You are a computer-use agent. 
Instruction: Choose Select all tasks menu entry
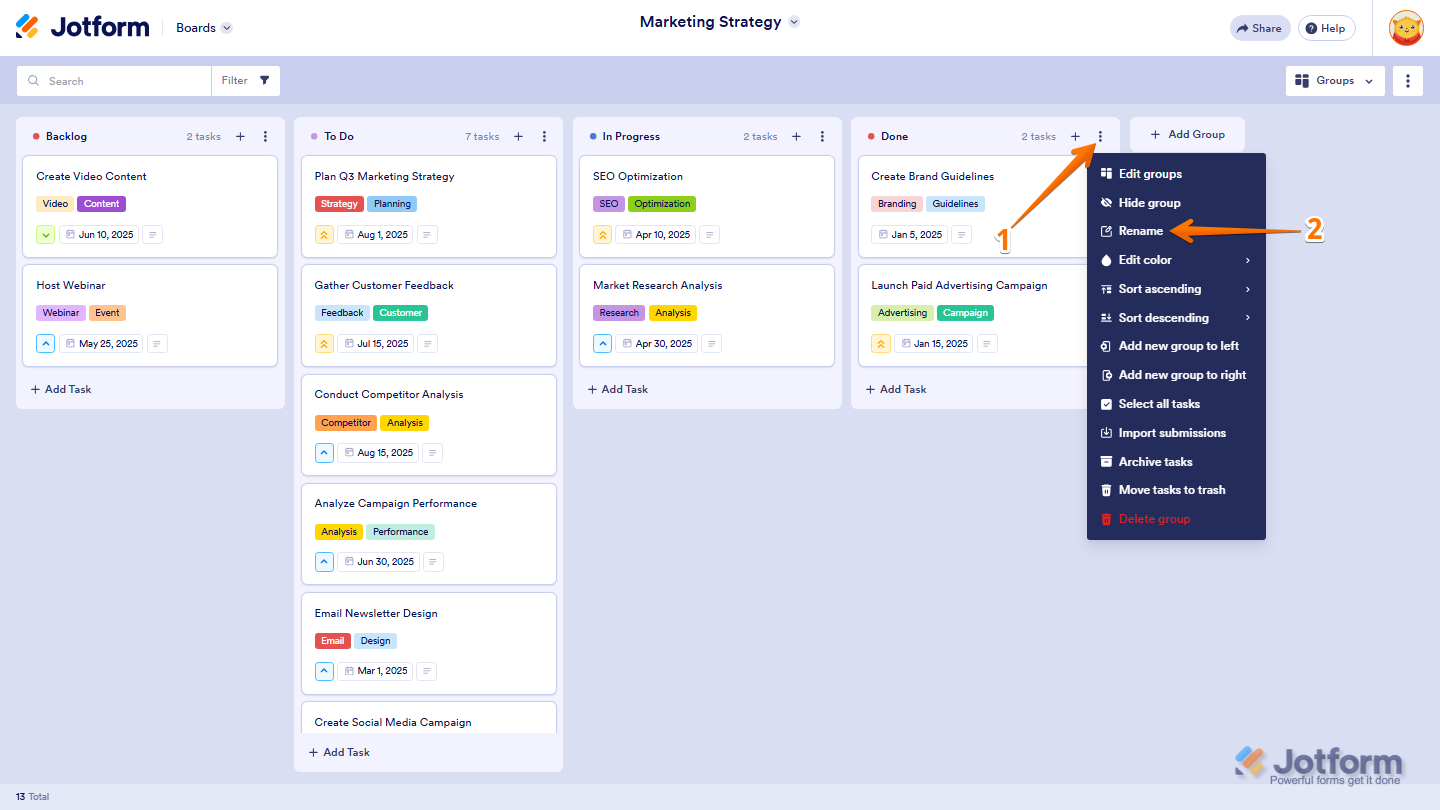[1176, 404]
